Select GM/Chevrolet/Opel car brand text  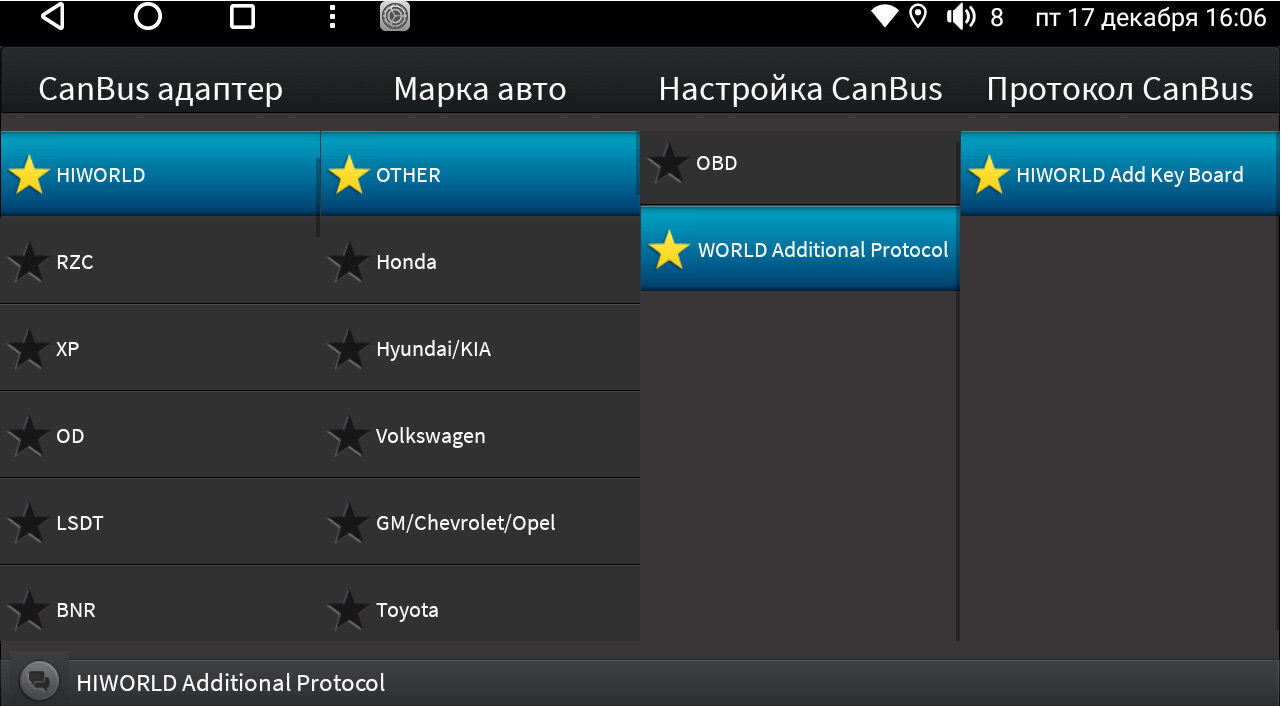coord(466,523)
